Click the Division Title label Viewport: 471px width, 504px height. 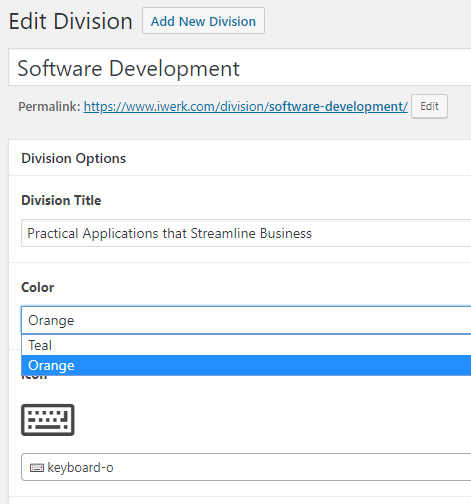61,200
